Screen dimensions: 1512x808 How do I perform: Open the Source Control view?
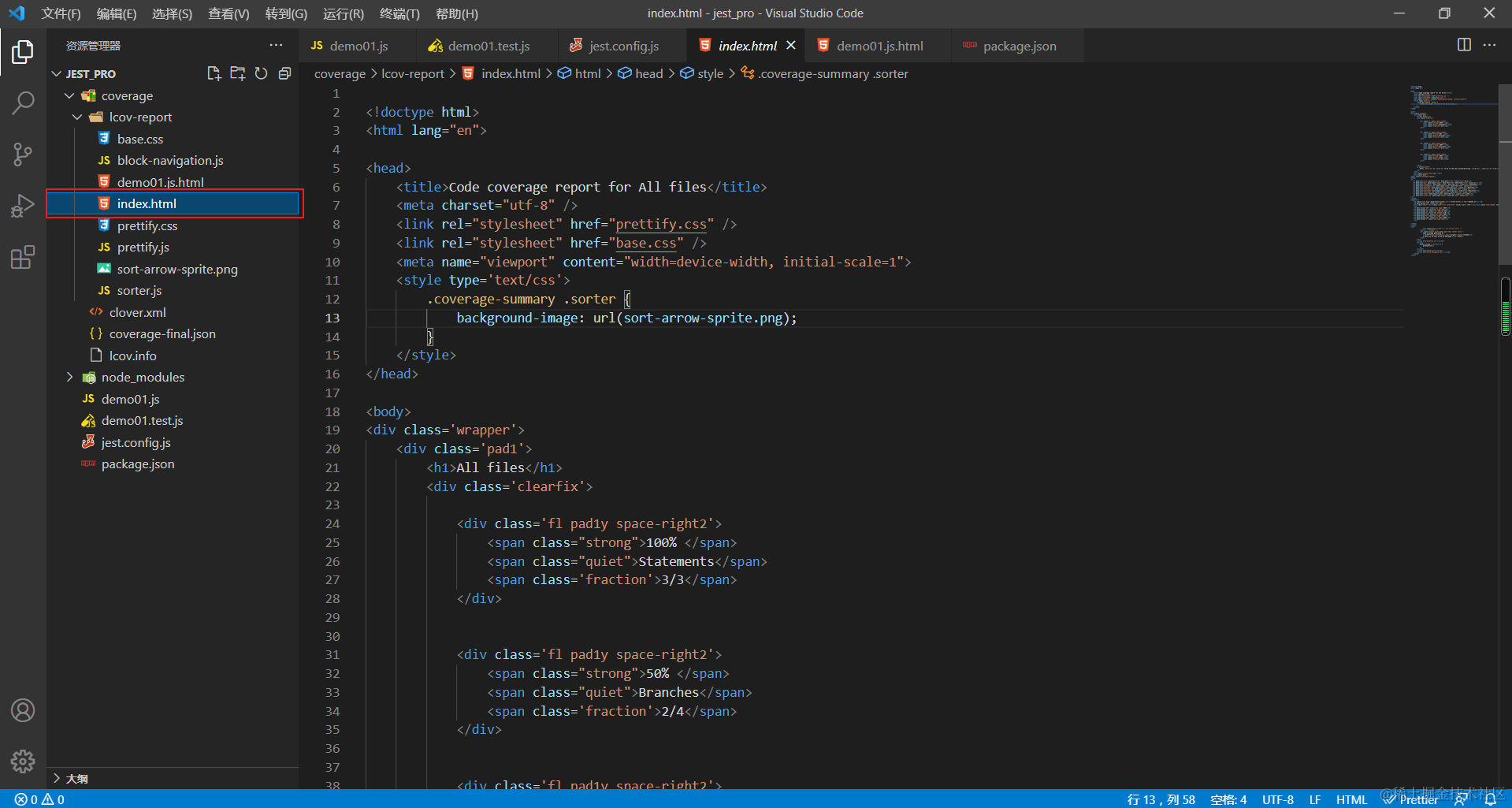(x=23, y=154)
